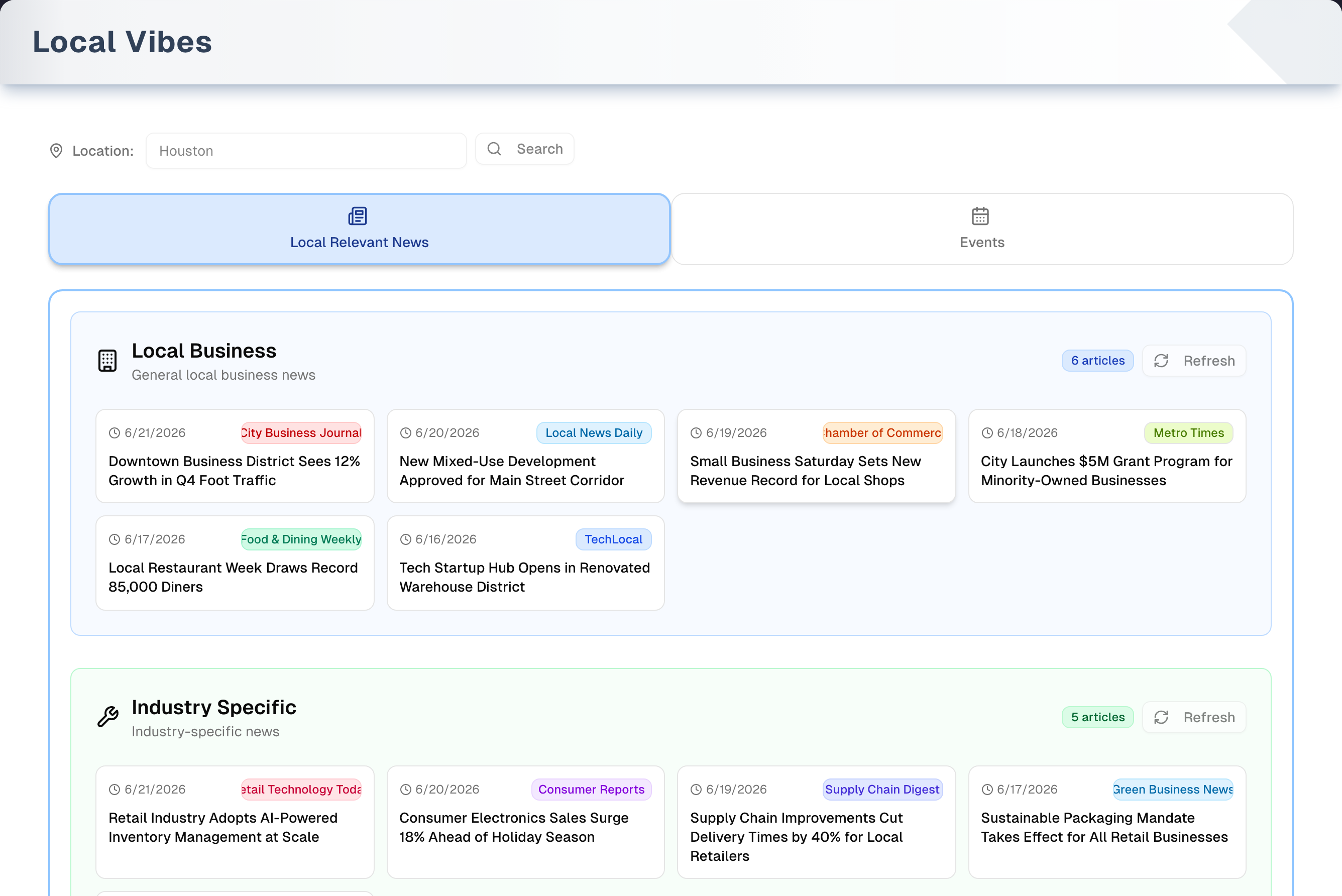Viewport: 1342px width, 896px height.
Task: Click the magnifier icon in Search button
Action: pos(494,149)
